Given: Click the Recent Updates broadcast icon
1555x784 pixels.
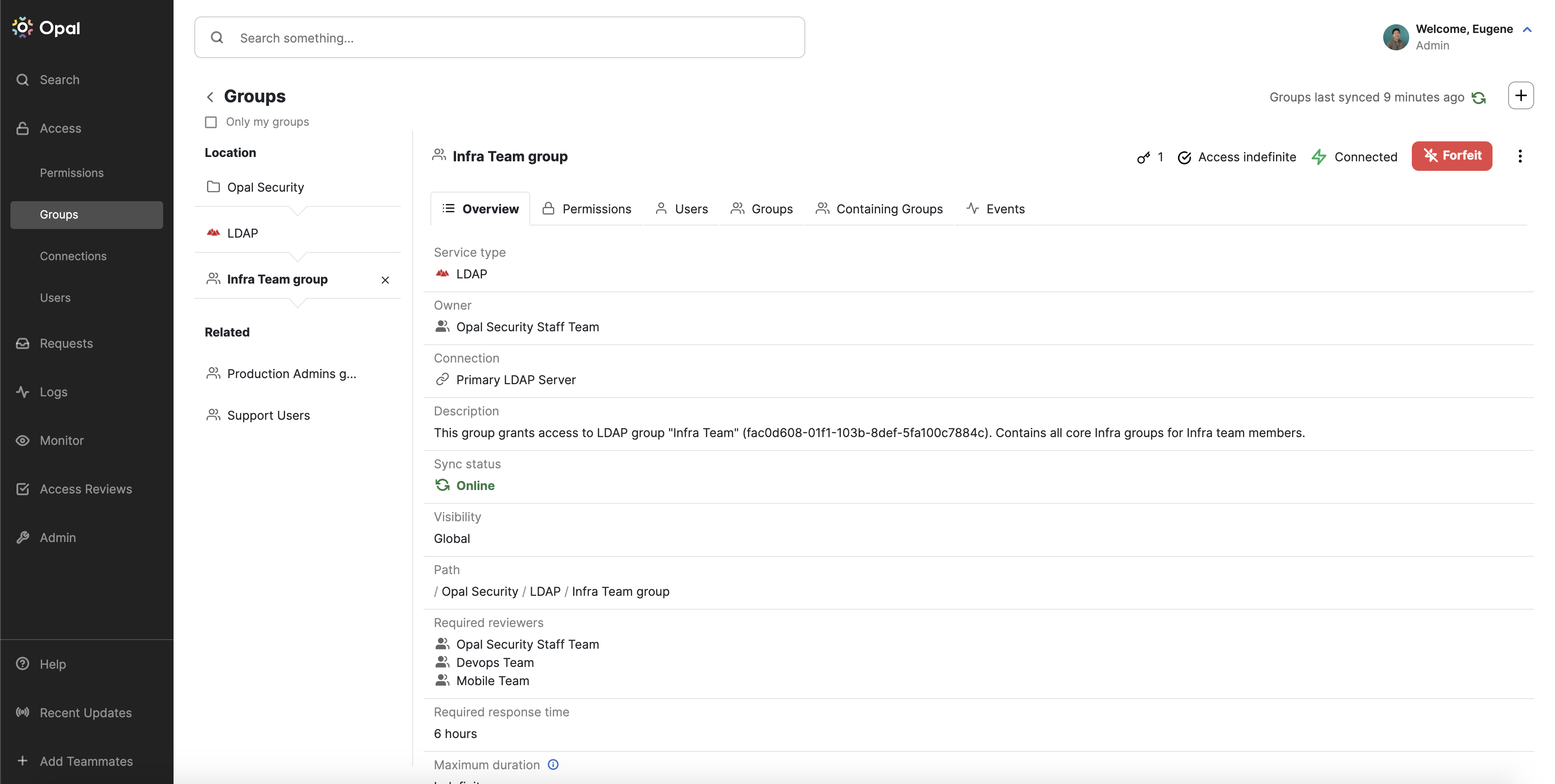Looking at the screenshot, I should pos(22,713).
